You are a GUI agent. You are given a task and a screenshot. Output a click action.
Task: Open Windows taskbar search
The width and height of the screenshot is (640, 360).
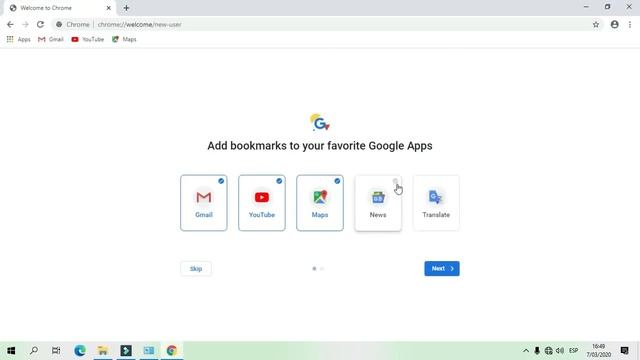(x=34, y=351)
